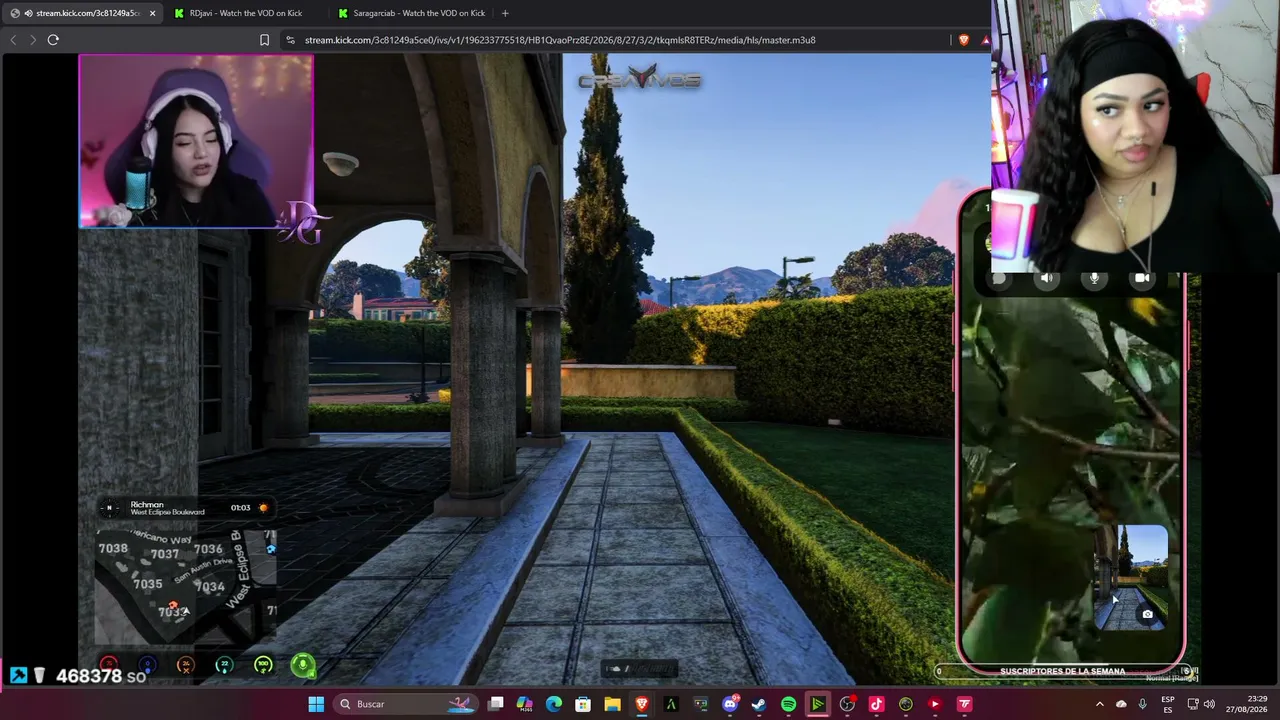
Task: Click the red health status ring
Action: (x=109, y=665)
